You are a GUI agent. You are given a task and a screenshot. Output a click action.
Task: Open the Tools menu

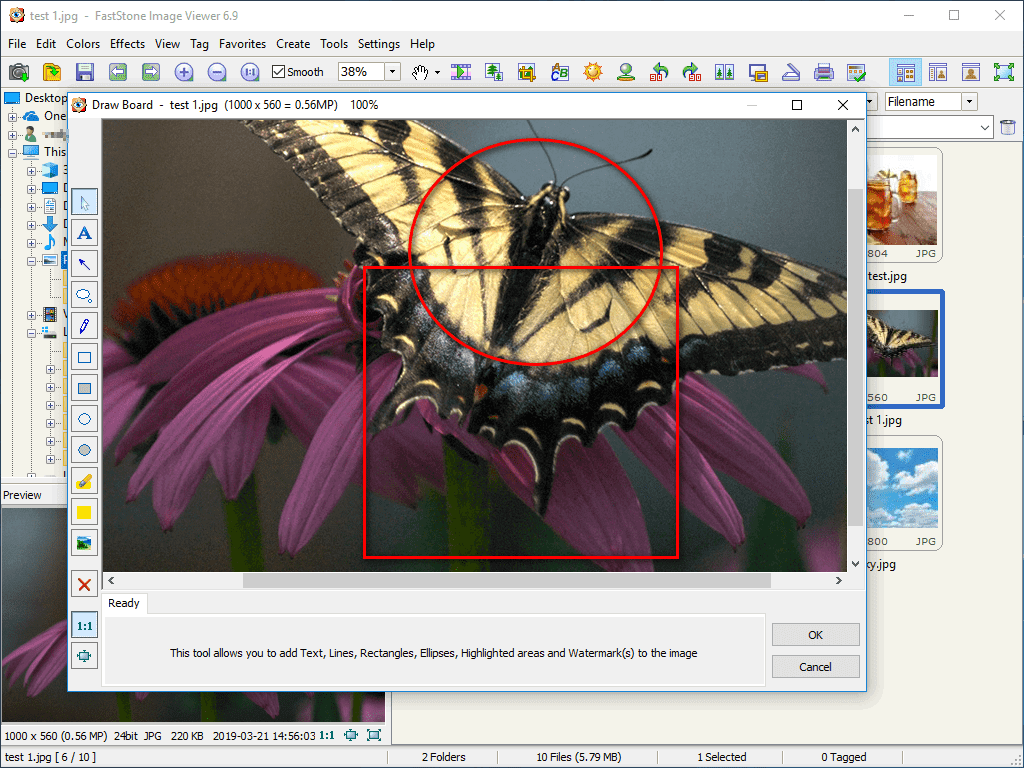coord(334,44)
